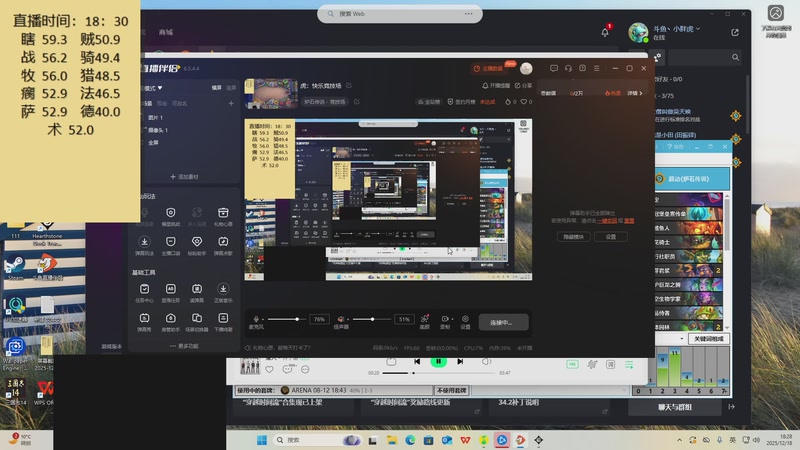Open Windows Start button on taskbar
Screen dimensions: 800x450
pyautogui.click(x=262, y=440)
